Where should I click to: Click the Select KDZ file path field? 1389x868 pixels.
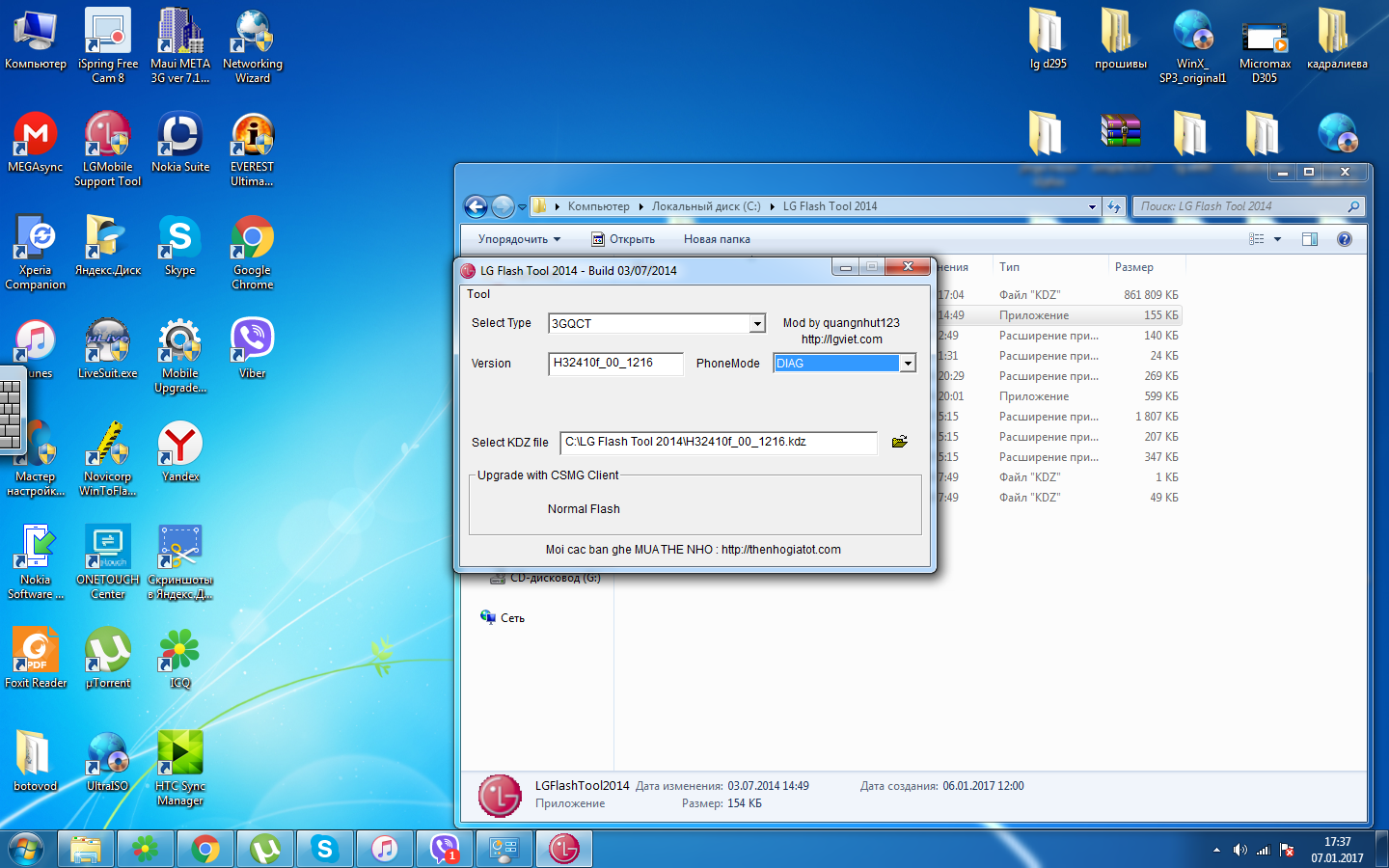point(718,442)
